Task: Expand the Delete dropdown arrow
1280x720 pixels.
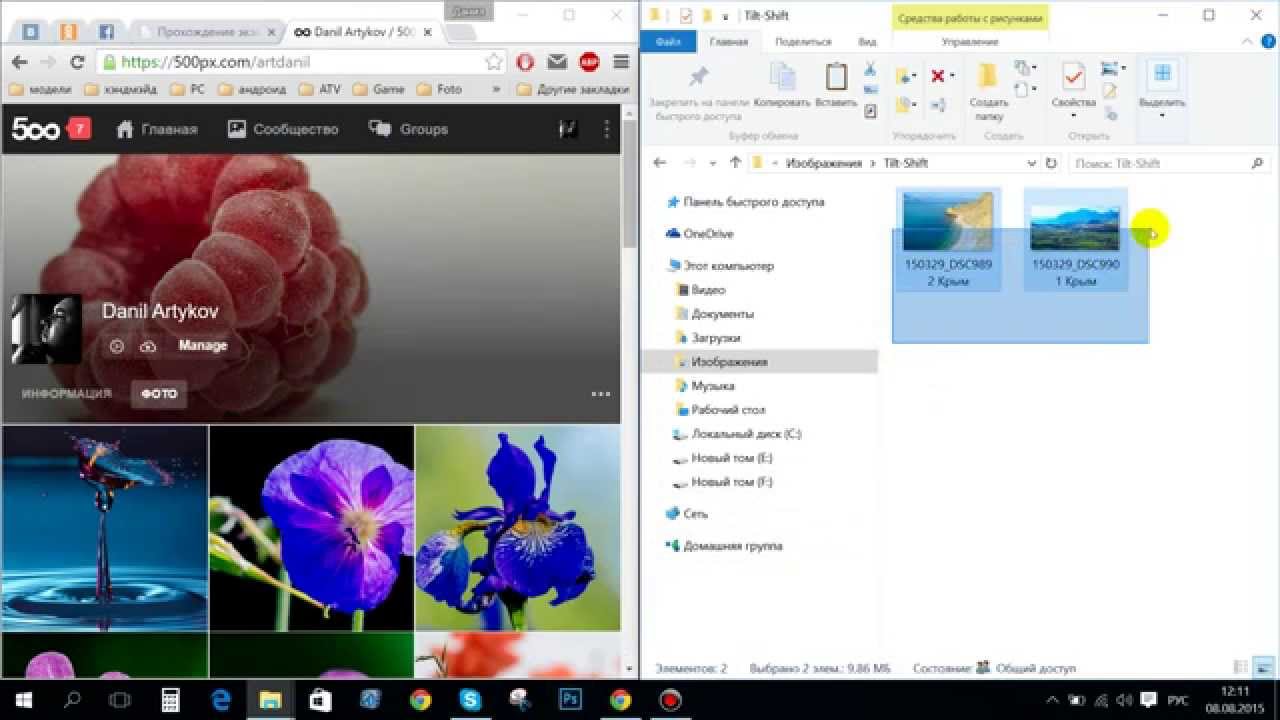Action: 952,76
